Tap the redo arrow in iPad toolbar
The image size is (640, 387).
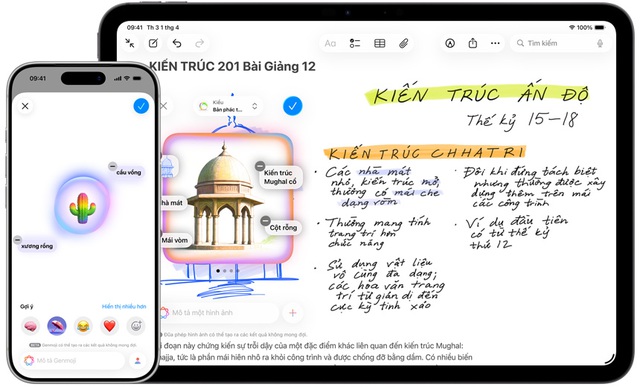[x=200, y=43]
